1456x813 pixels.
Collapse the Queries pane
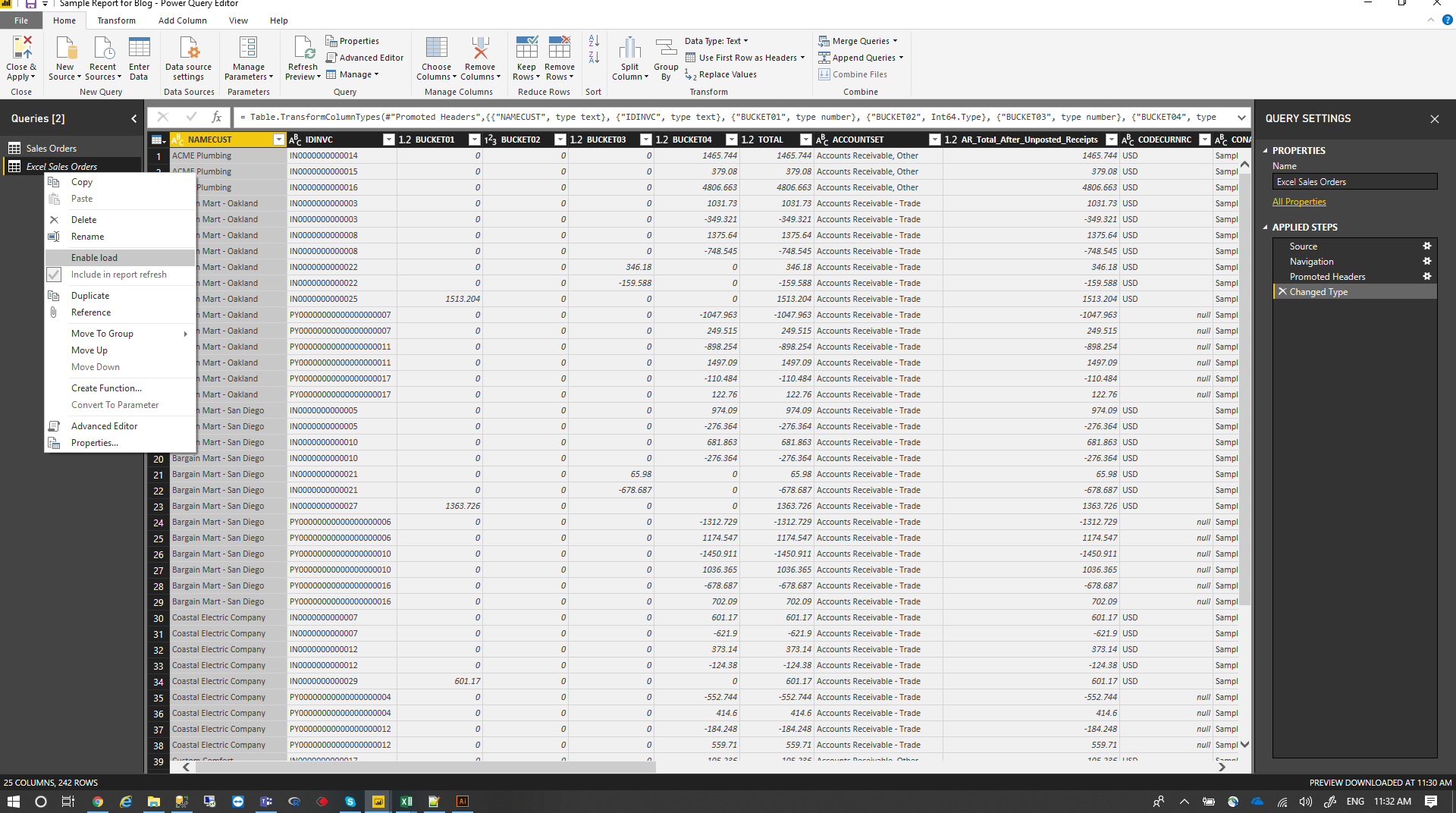[134, 118]
